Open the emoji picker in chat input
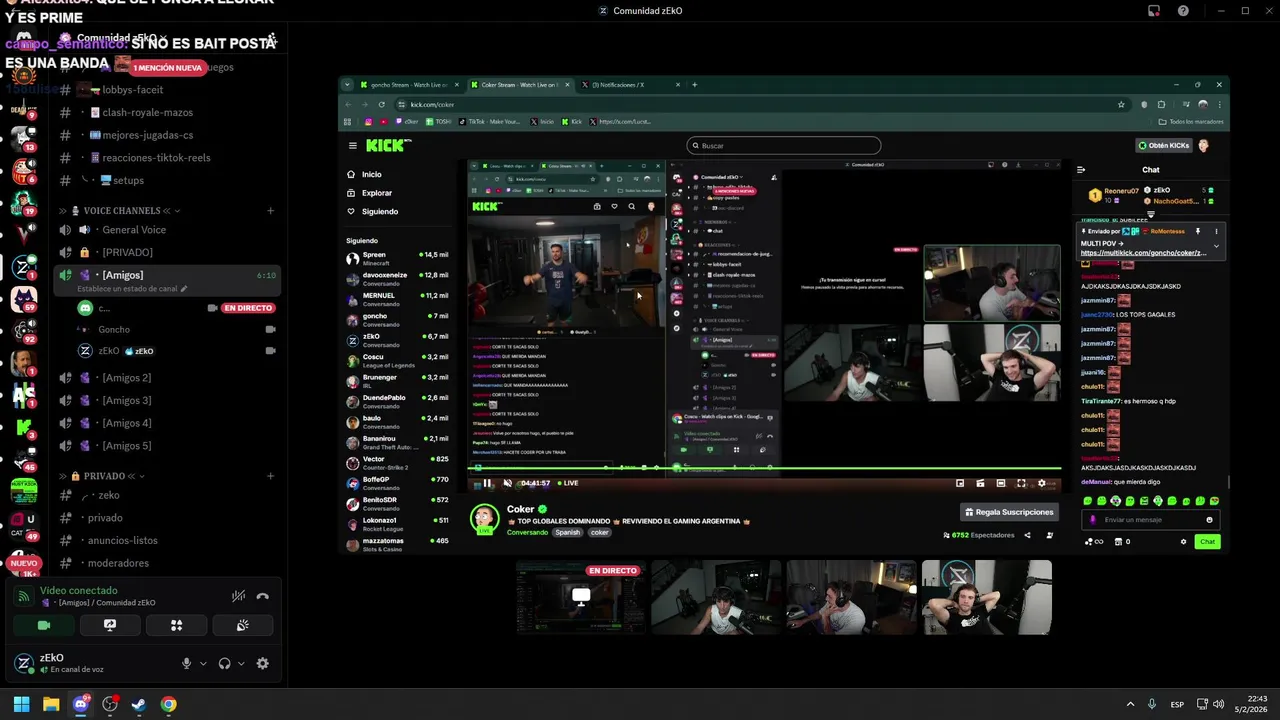The image size is (1280, 720). (x=1209, y=520)
